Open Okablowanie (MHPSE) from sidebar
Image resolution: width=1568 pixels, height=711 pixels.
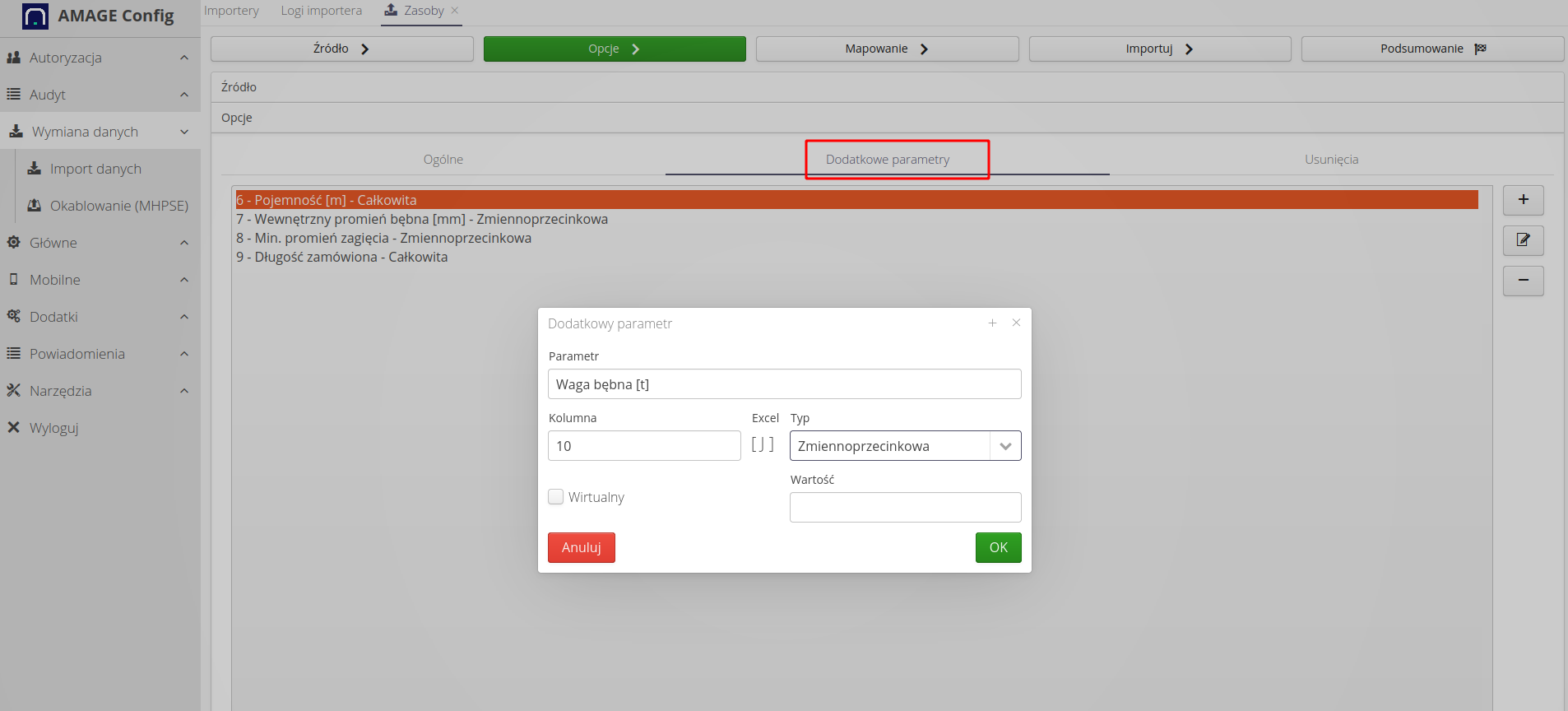click(x=118, y=206)
